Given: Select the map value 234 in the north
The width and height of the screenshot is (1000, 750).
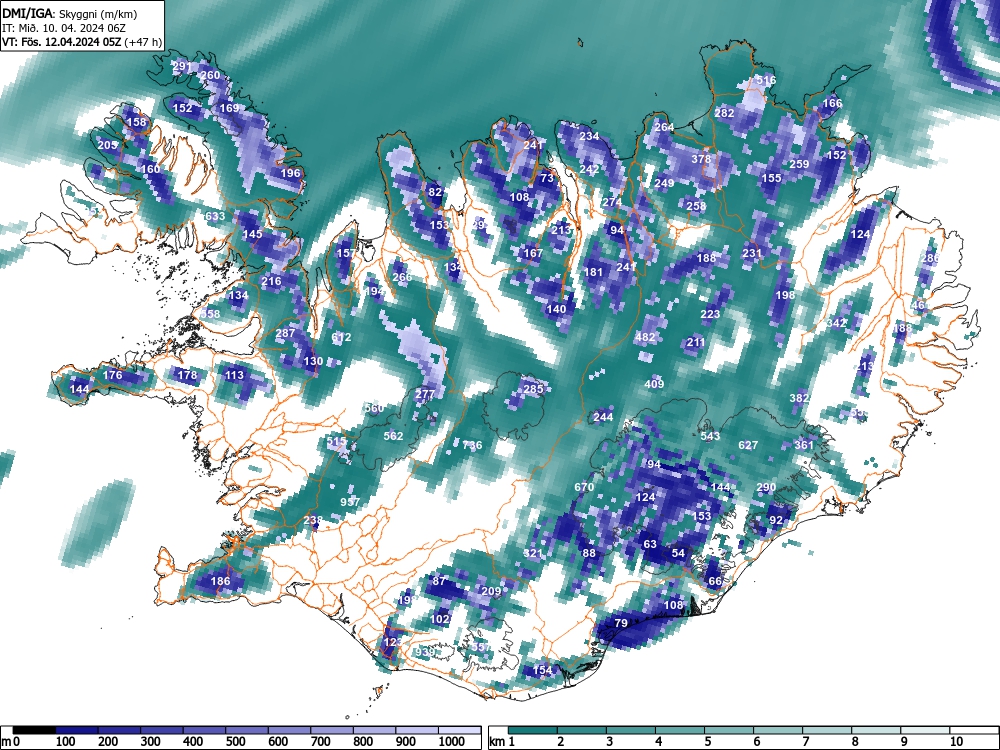Looking at the screenshot, I should click(589, 136).
